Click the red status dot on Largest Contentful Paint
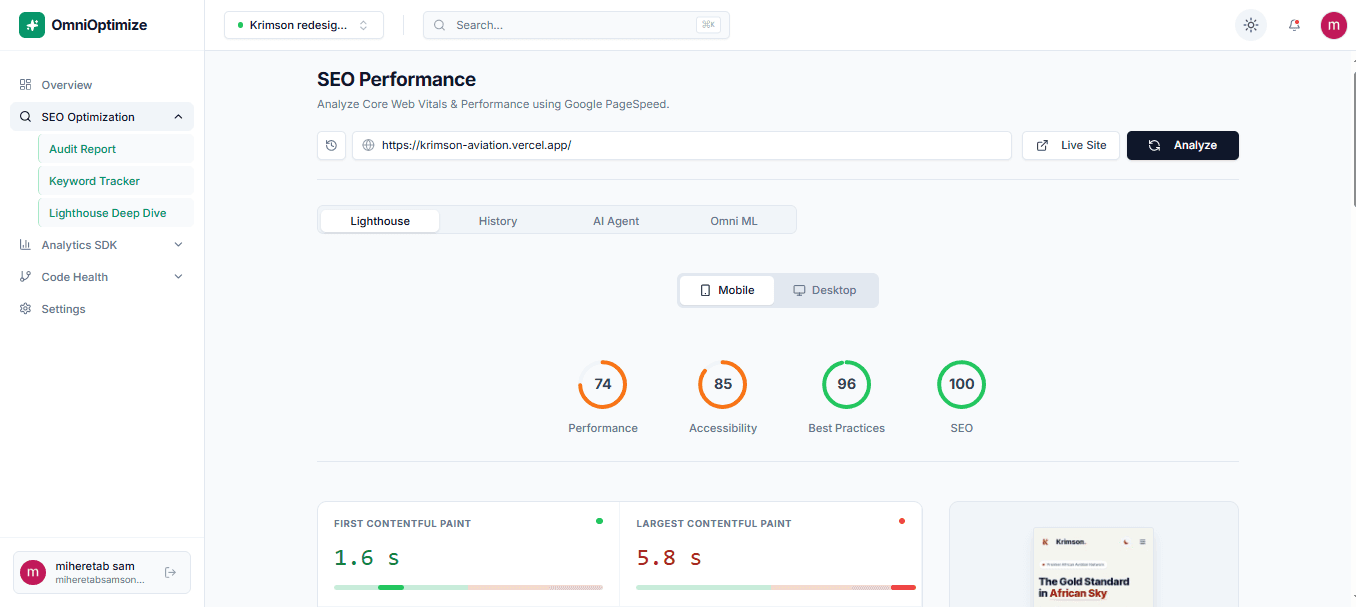Image resolution: width=1356 pixels, height=607 pixels. click(x=902, y=520)
